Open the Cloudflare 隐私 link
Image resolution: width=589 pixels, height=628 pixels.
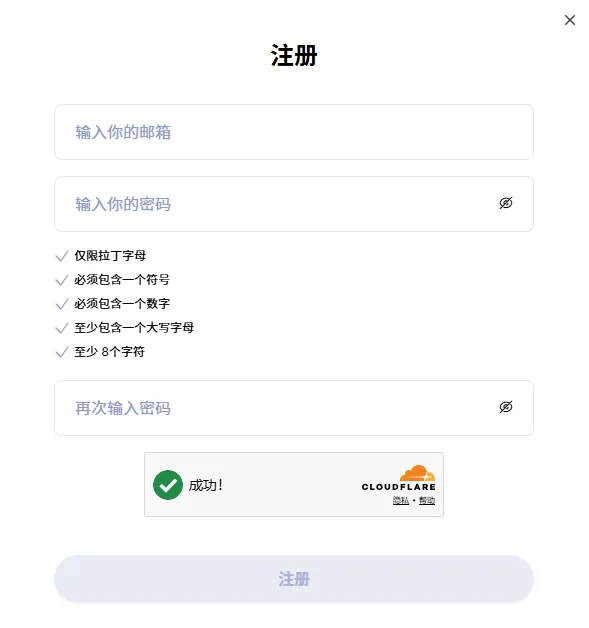point(401,500)
